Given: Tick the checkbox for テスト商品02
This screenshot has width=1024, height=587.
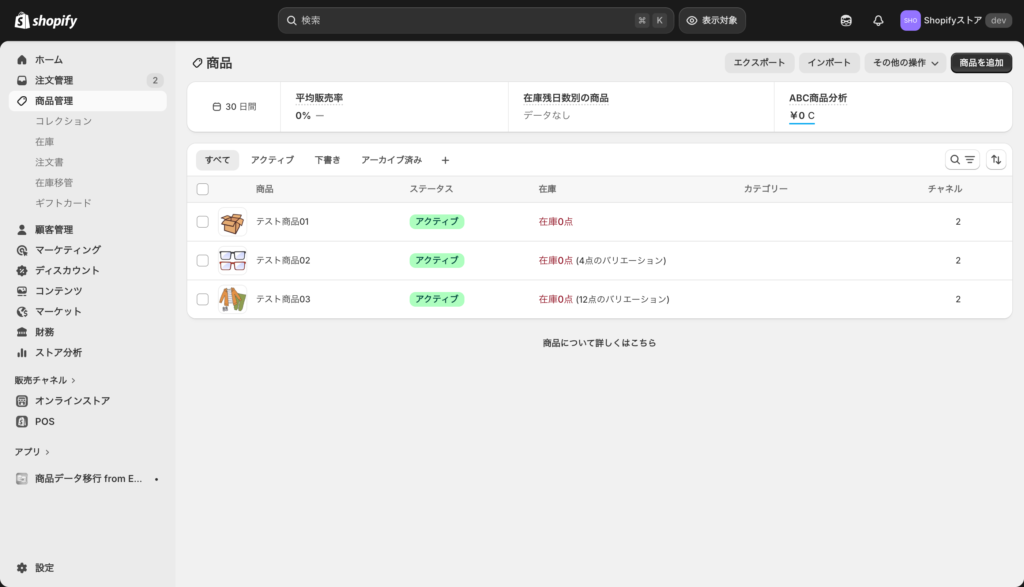Looking at the screenshot, I should [x=203, y=260].
